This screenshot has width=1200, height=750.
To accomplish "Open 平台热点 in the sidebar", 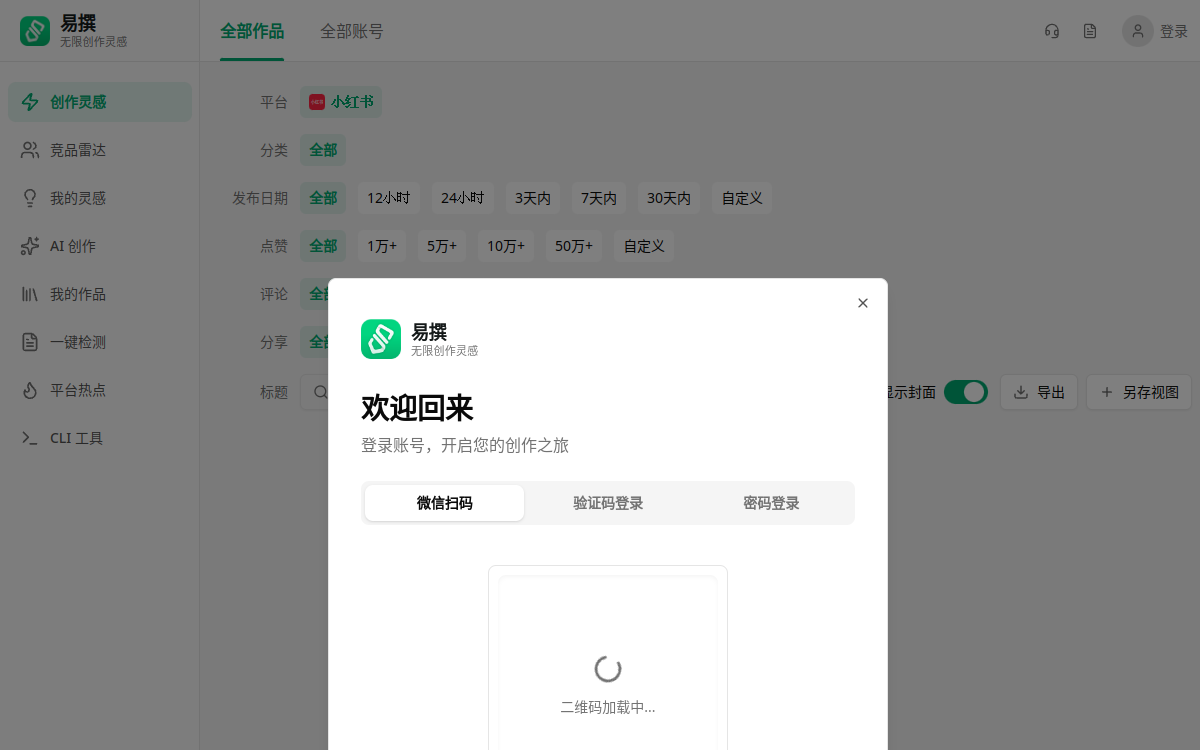I will point(100,390).
